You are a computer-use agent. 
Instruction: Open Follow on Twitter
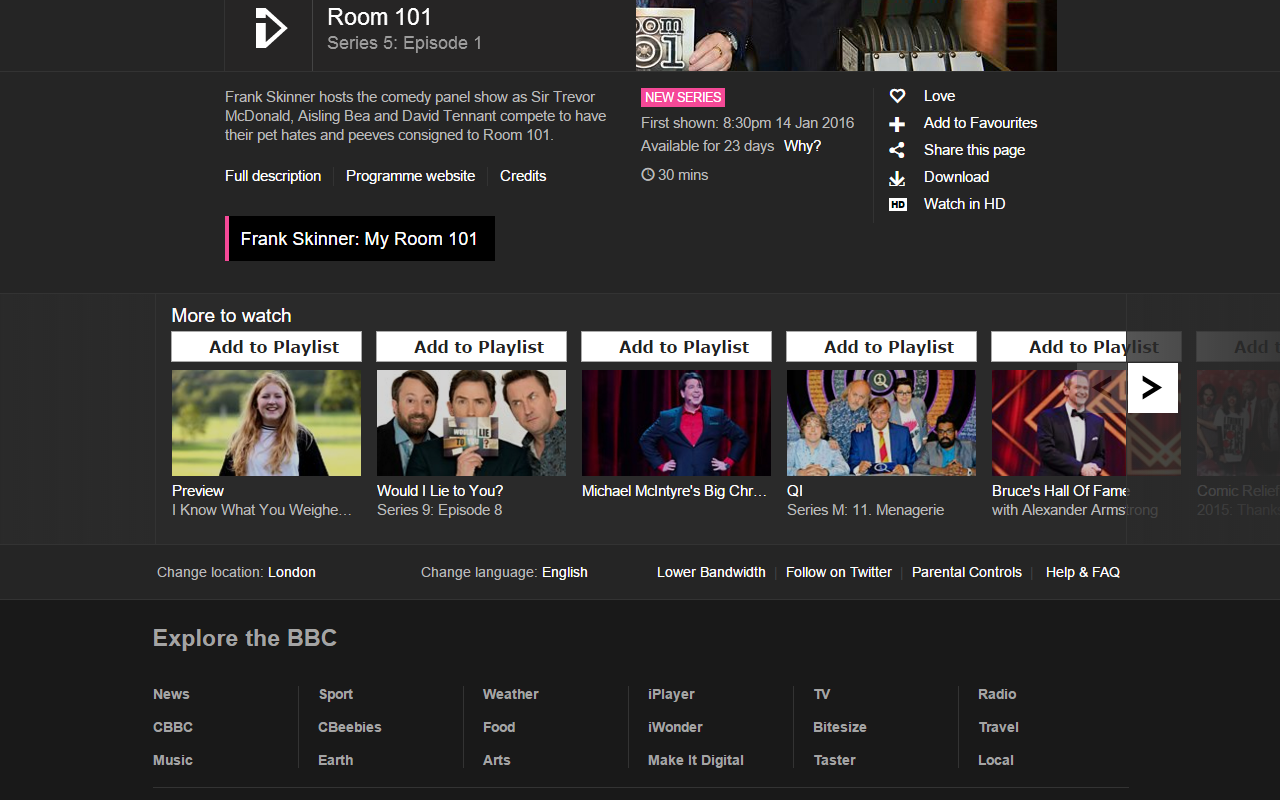pyautogui.click(x=839, y=572)
